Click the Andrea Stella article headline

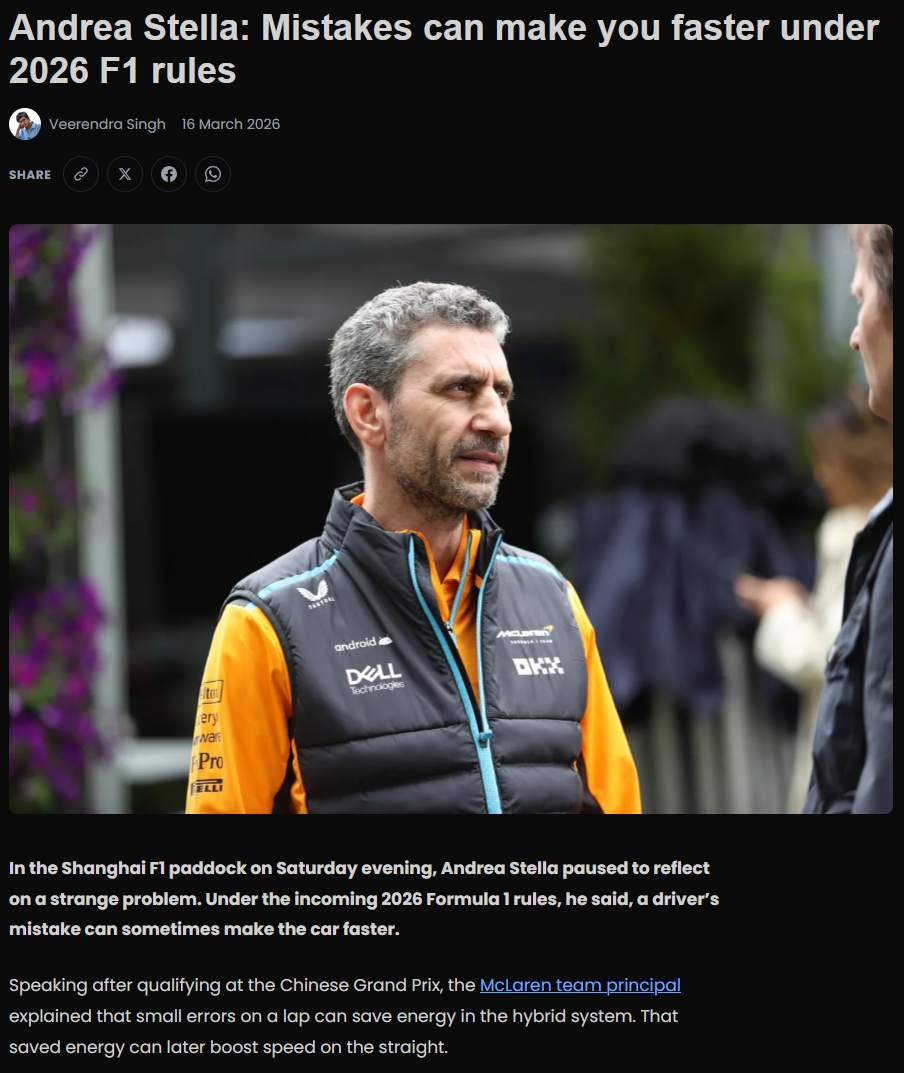[x=443, y=49]
